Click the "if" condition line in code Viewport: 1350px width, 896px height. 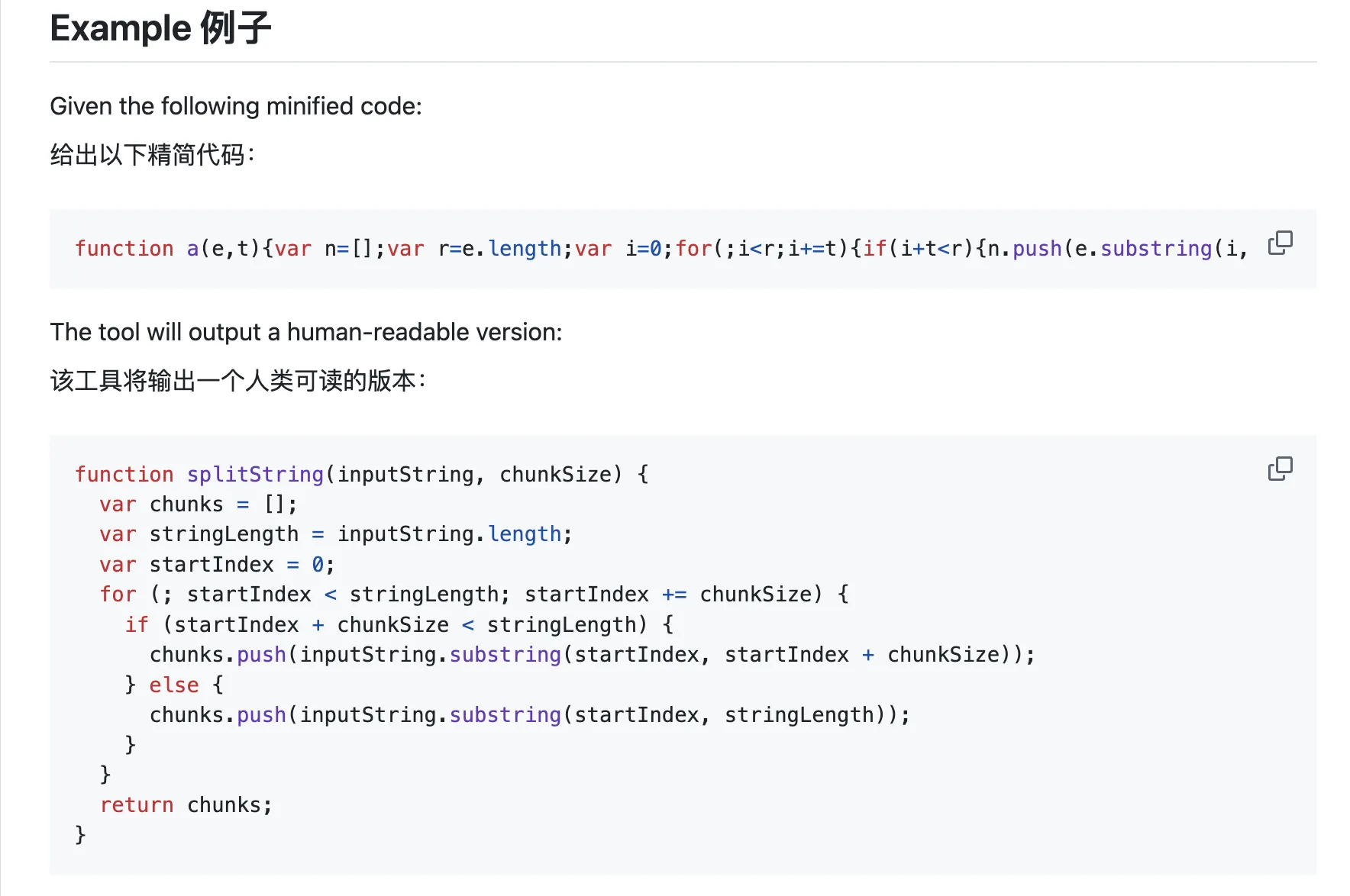399,625
